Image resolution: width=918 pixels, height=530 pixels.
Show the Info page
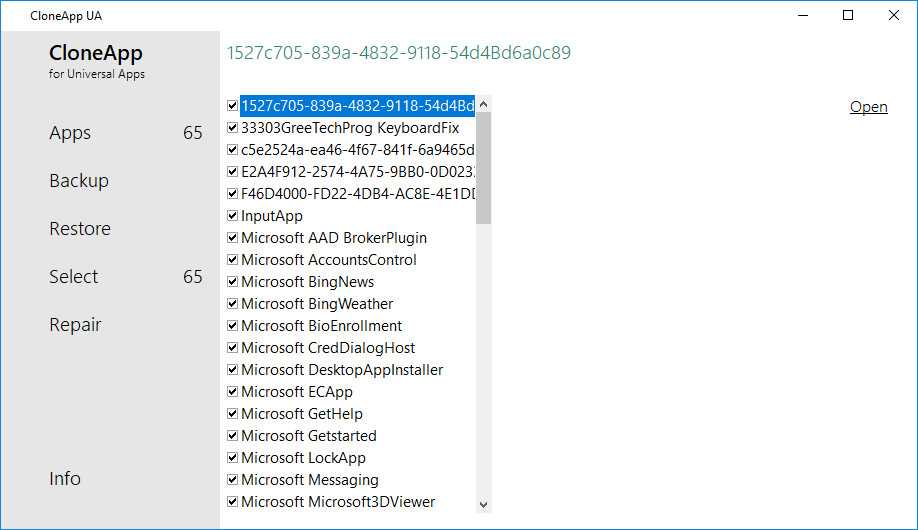pos(65,479)
